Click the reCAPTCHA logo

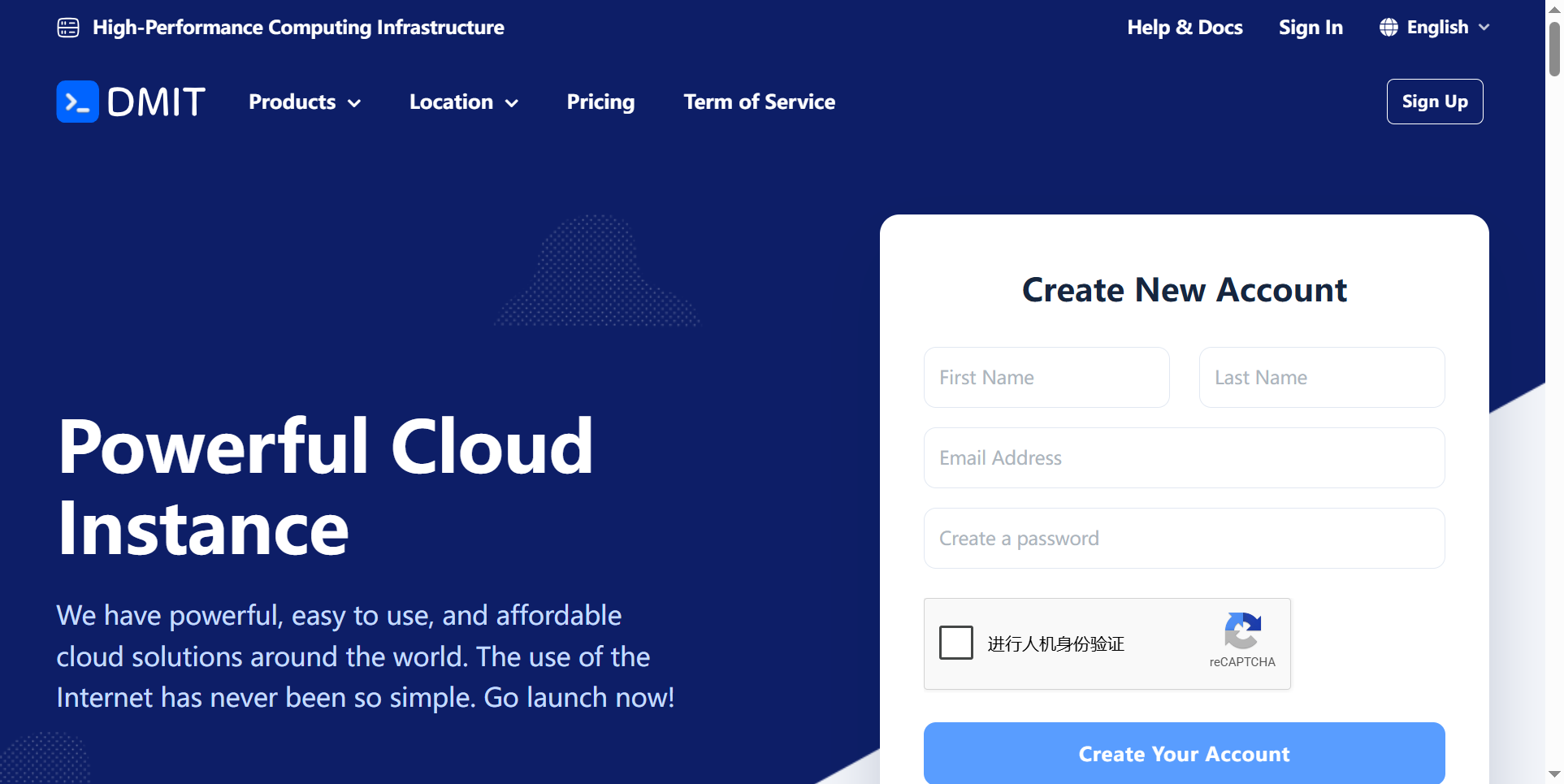(1242, 630)
